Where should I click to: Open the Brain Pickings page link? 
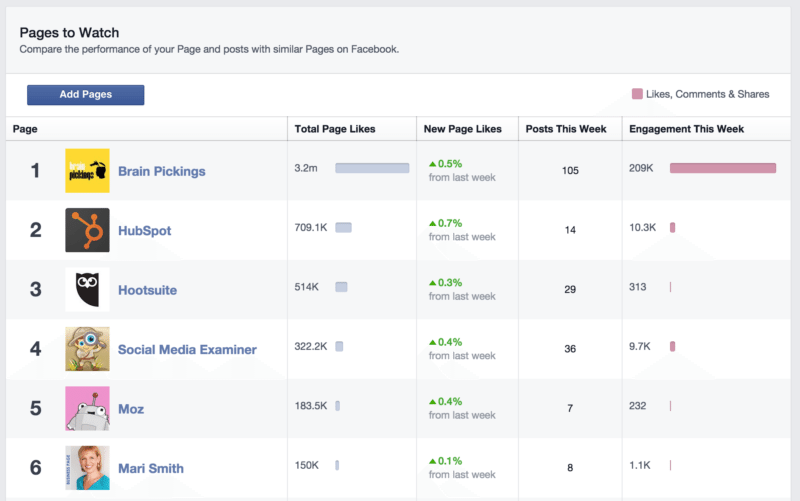(x=162, y=171)
